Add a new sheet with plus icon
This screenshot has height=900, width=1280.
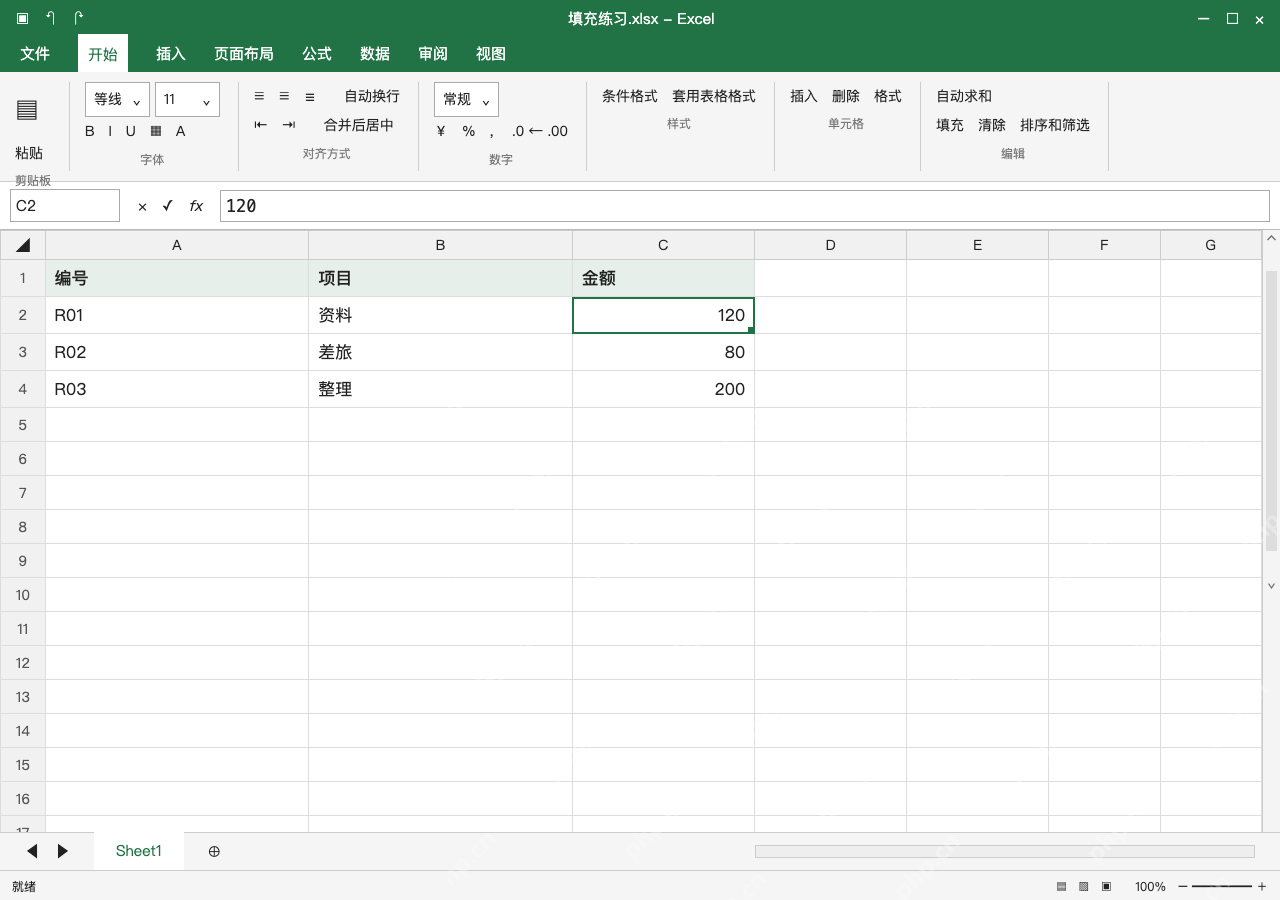click(214, 851)
